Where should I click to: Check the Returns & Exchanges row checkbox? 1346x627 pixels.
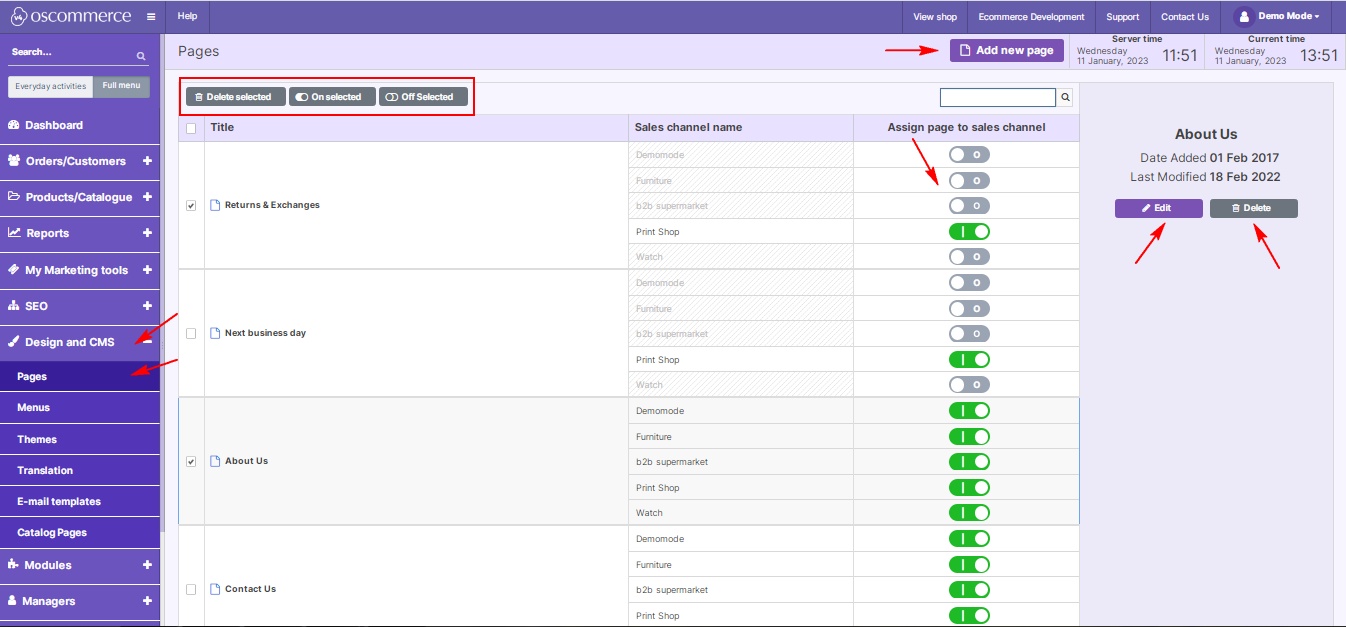click(191, 205)
